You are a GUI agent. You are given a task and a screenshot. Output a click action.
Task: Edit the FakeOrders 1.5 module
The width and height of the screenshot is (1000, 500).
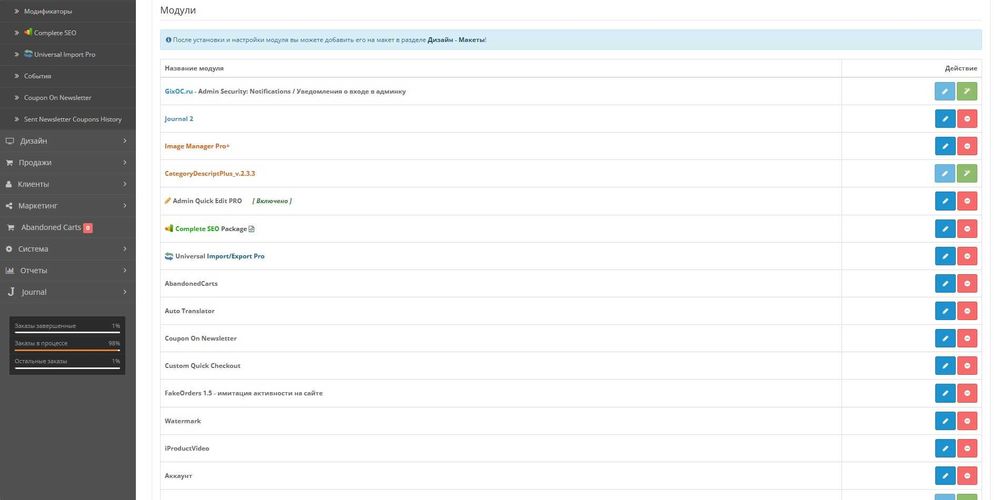point(945,393)
